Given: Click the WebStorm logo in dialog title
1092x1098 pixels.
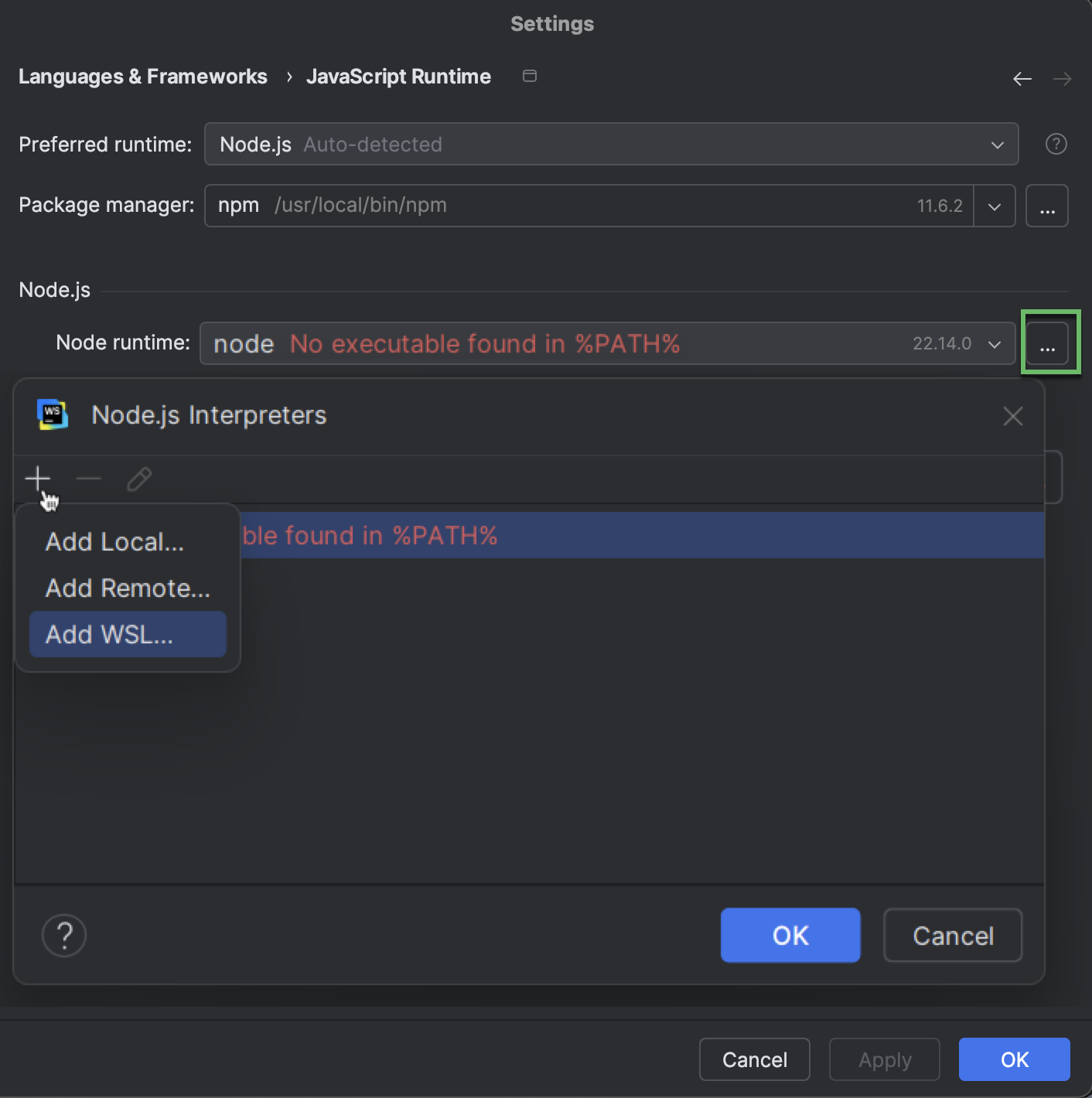Looking at the screenshot, I should click(x=51, y=415).
